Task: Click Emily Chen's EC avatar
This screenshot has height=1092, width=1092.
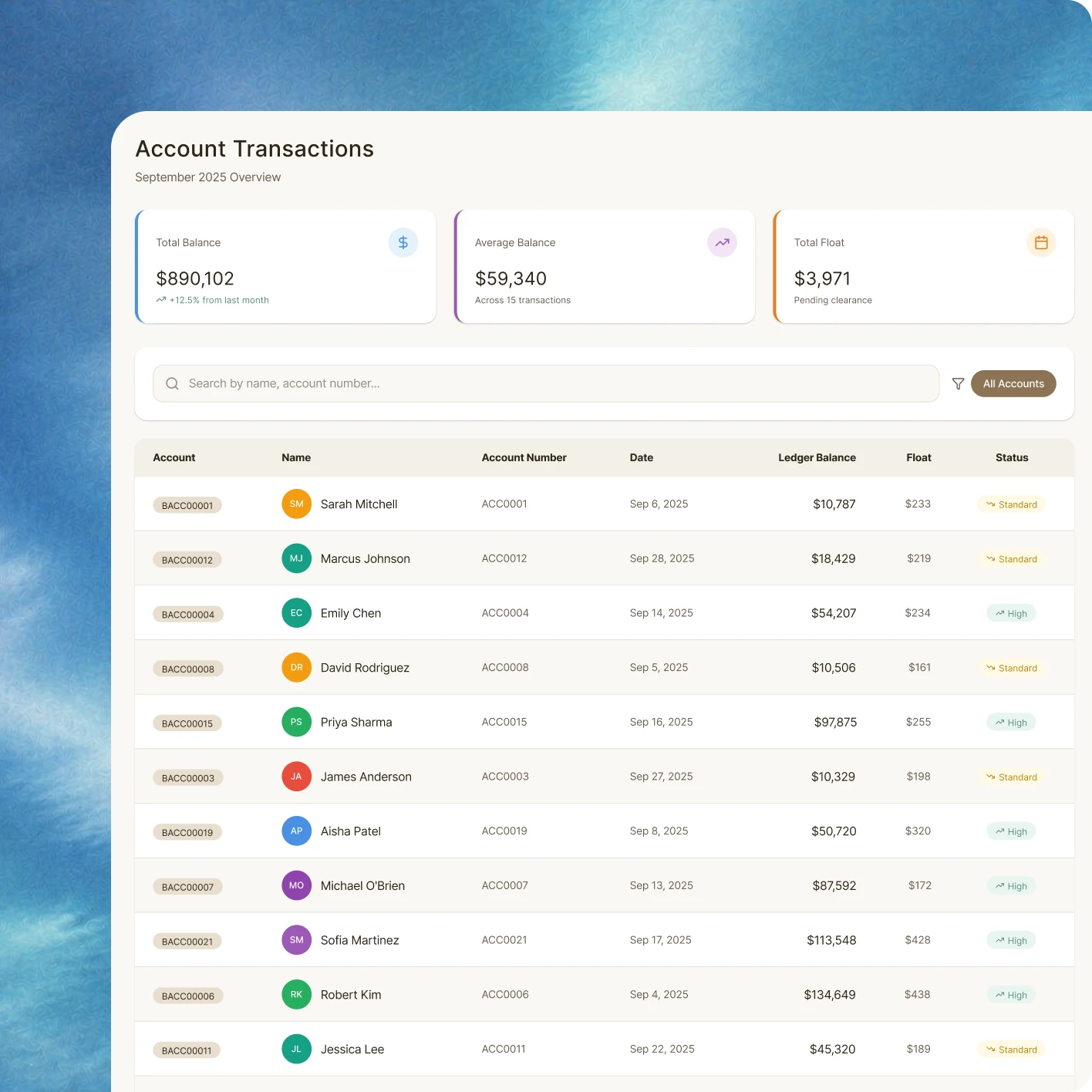Action: click(297, 613)
